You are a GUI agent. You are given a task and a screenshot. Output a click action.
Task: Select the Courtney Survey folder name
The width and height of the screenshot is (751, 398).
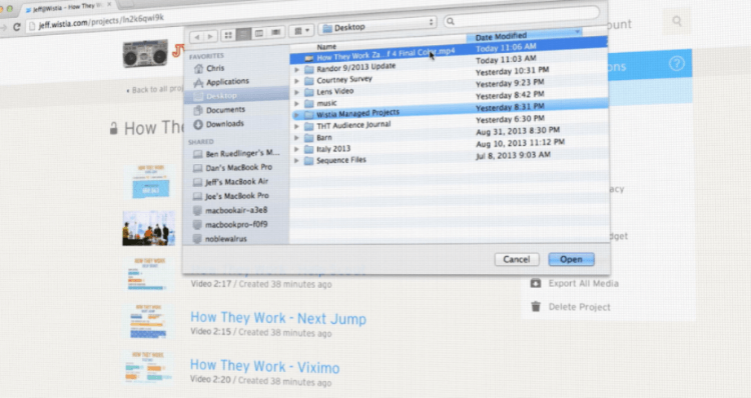click(x=344, y=80)
